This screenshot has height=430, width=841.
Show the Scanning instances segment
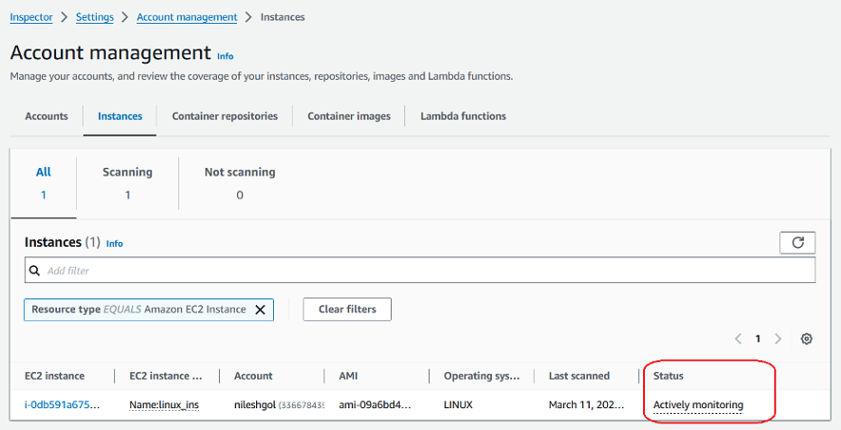[x=127, y=183]
